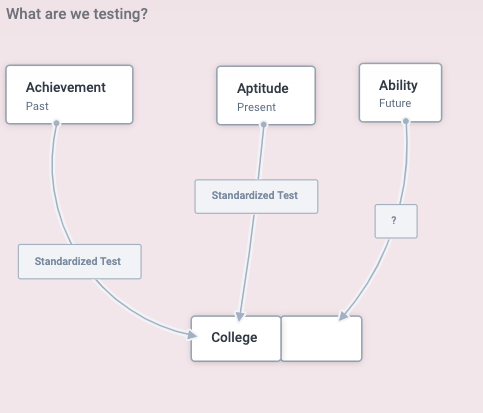Click line between Ability and question mark
The width and height of the screenshot is (483, 413).
click(x=404, y=163)
